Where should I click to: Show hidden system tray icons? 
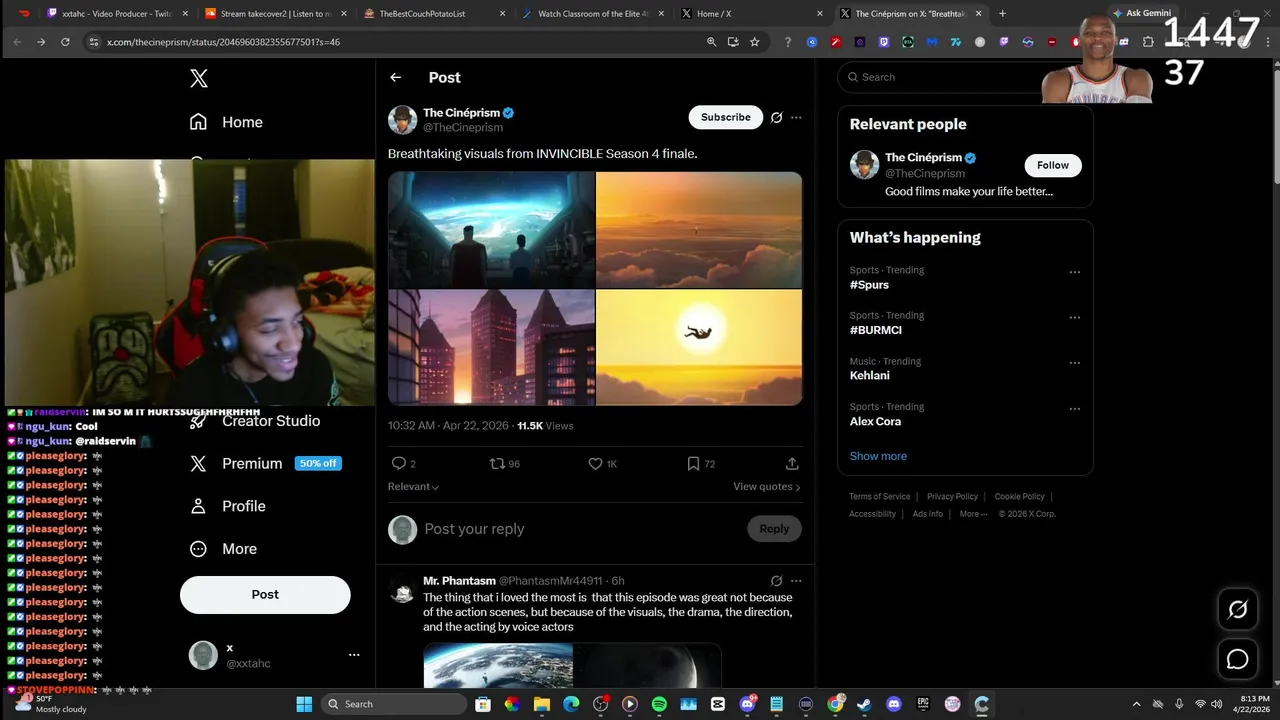1136,704
